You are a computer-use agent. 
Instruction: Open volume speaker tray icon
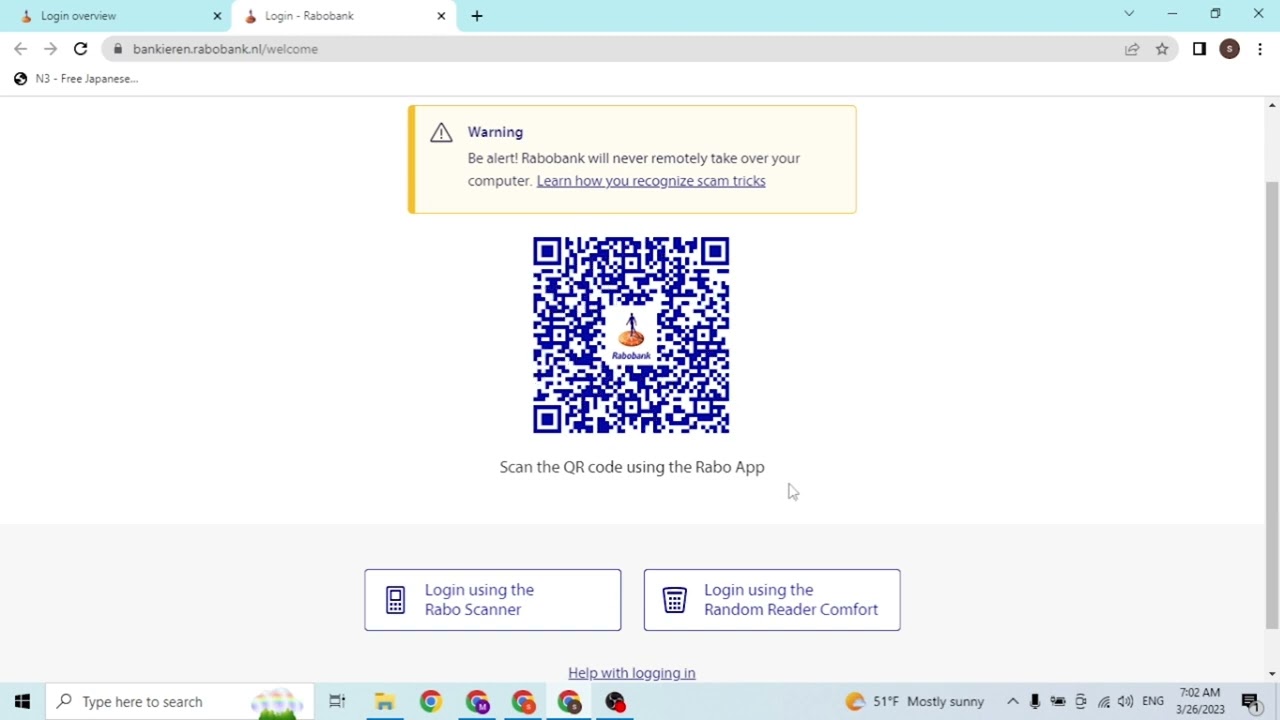tap(1126, 702)
